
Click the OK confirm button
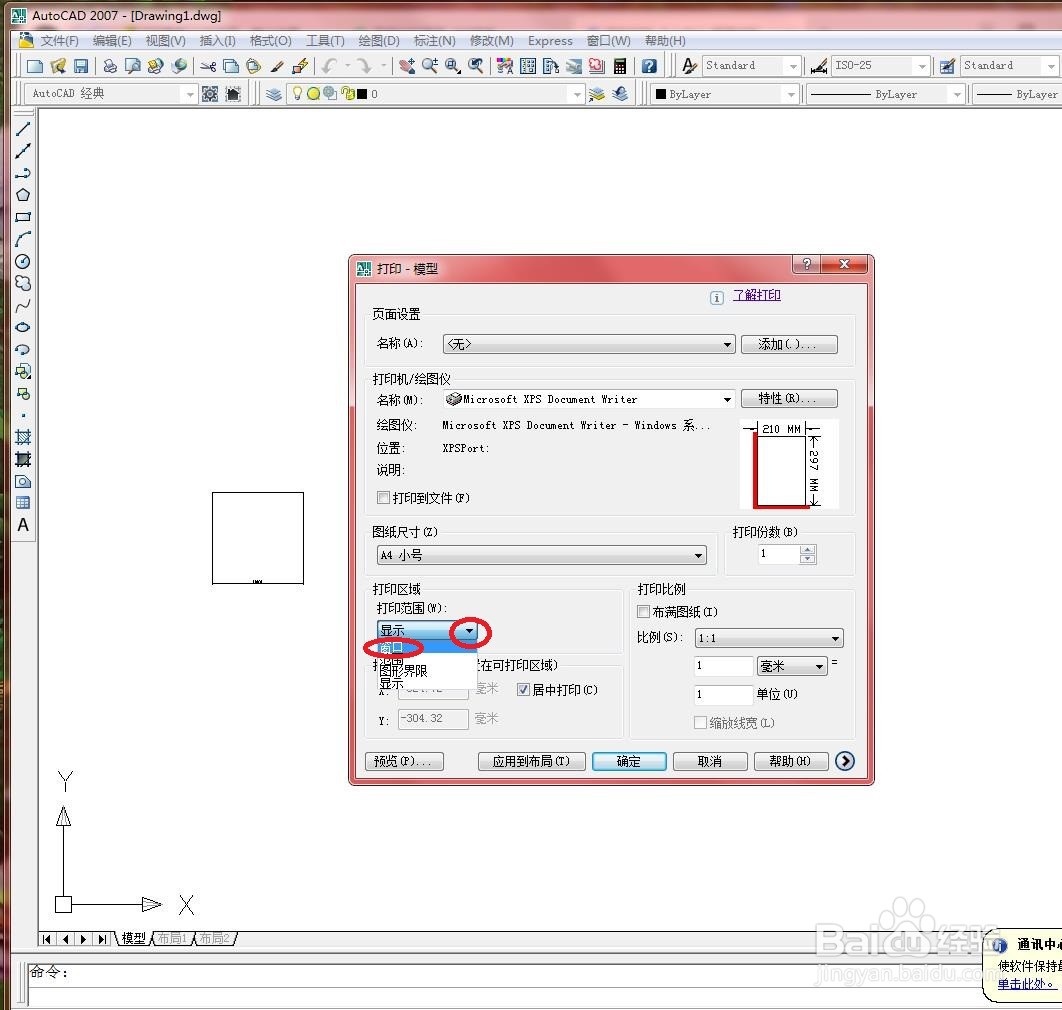[x=629, y=761]
